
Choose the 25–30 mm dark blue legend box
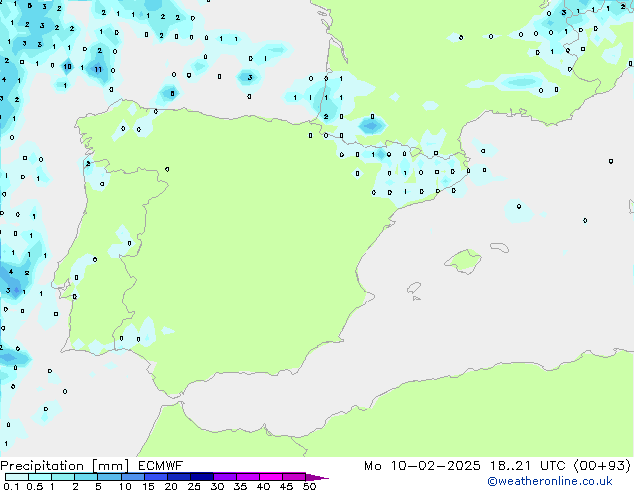click(202, 477)
